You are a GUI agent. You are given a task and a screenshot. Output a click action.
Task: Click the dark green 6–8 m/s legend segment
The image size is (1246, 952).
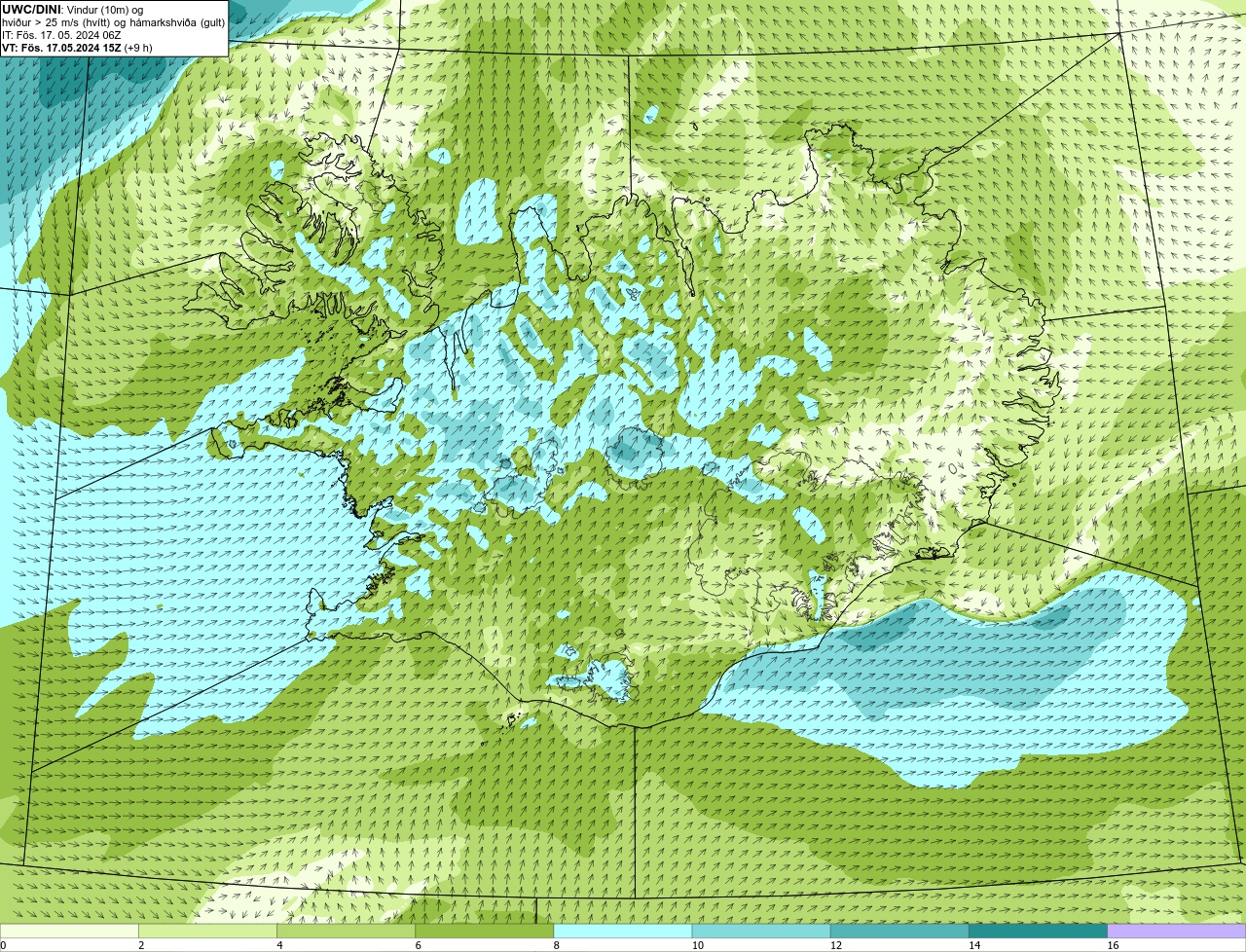485,931
